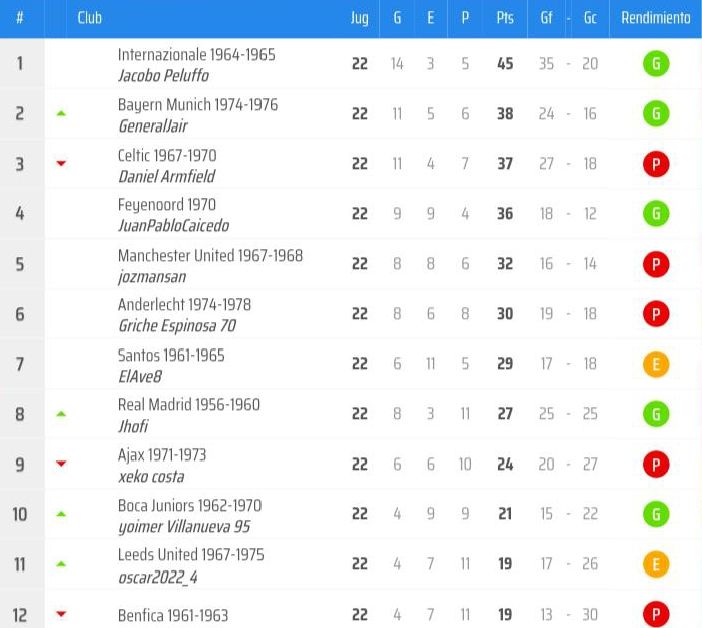Open Anderlecht 1974-1978 team page

click(x=184, y=305)
